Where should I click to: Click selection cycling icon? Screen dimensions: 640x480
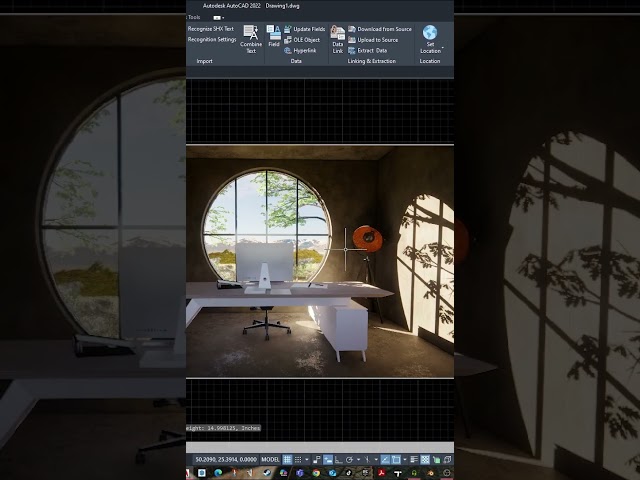coord(436,460)
